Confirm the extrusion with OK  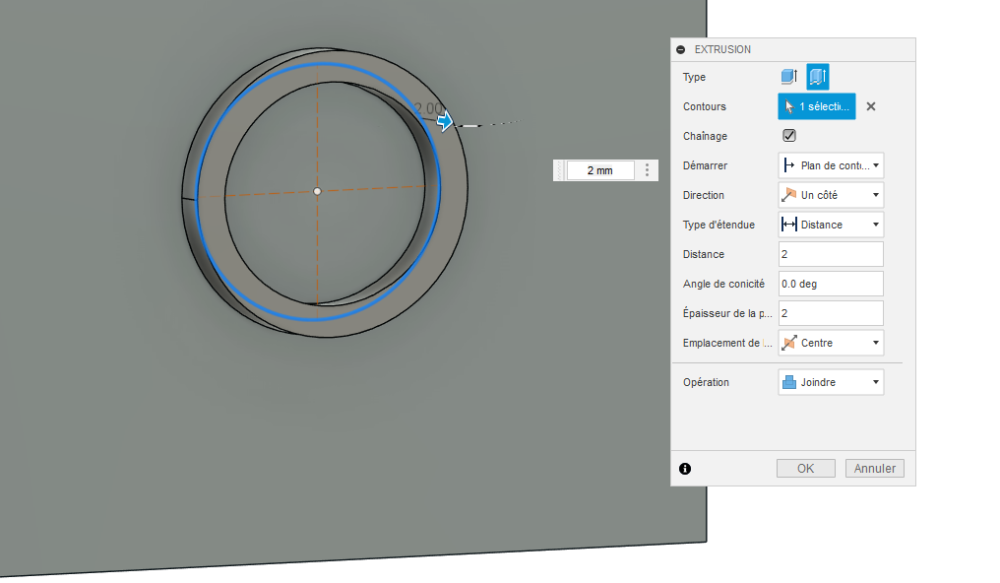click(x=805, y=468)
